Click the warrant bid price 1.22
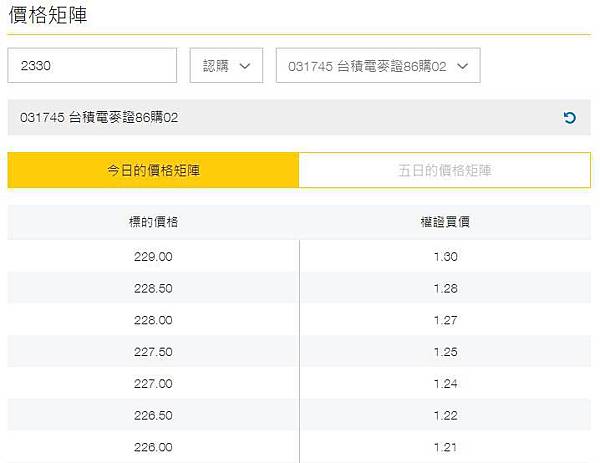Screen dimensions: 600x463 coord(445,415)
